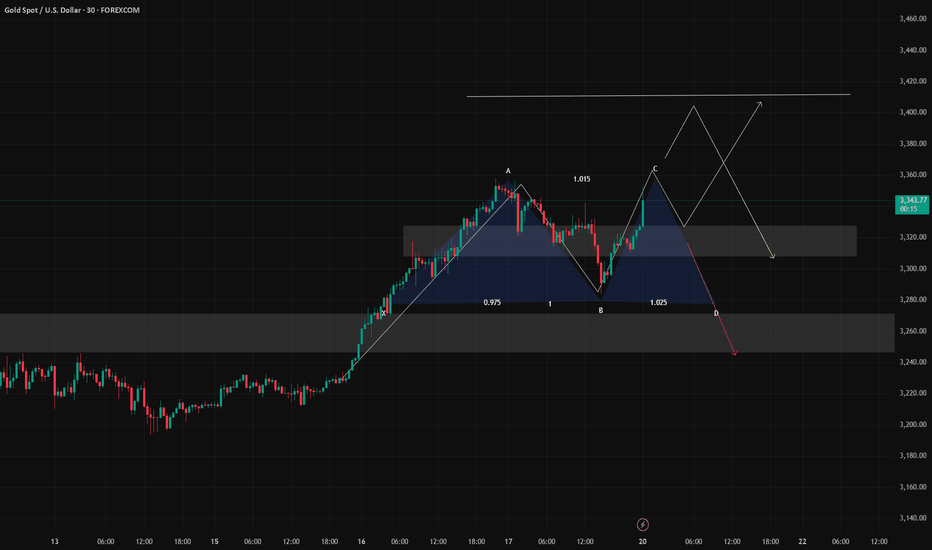Click date label 22 on time axis
The width and height of the screenshot is (932, 550).
click(x=802, y=542)
